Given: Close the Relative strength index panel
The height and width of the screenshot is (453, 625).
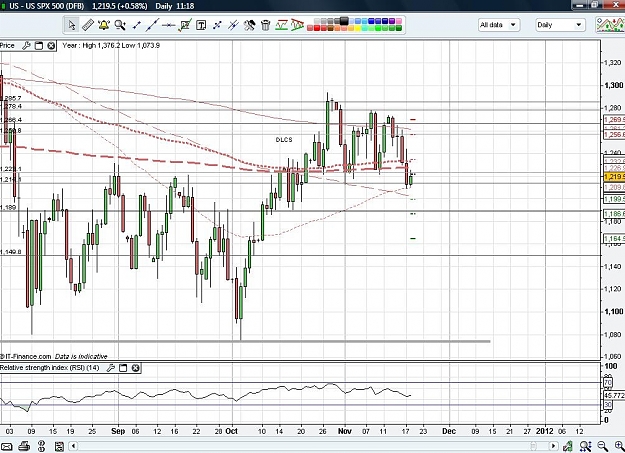Looking at the screenshot, I should pos(136,368).
